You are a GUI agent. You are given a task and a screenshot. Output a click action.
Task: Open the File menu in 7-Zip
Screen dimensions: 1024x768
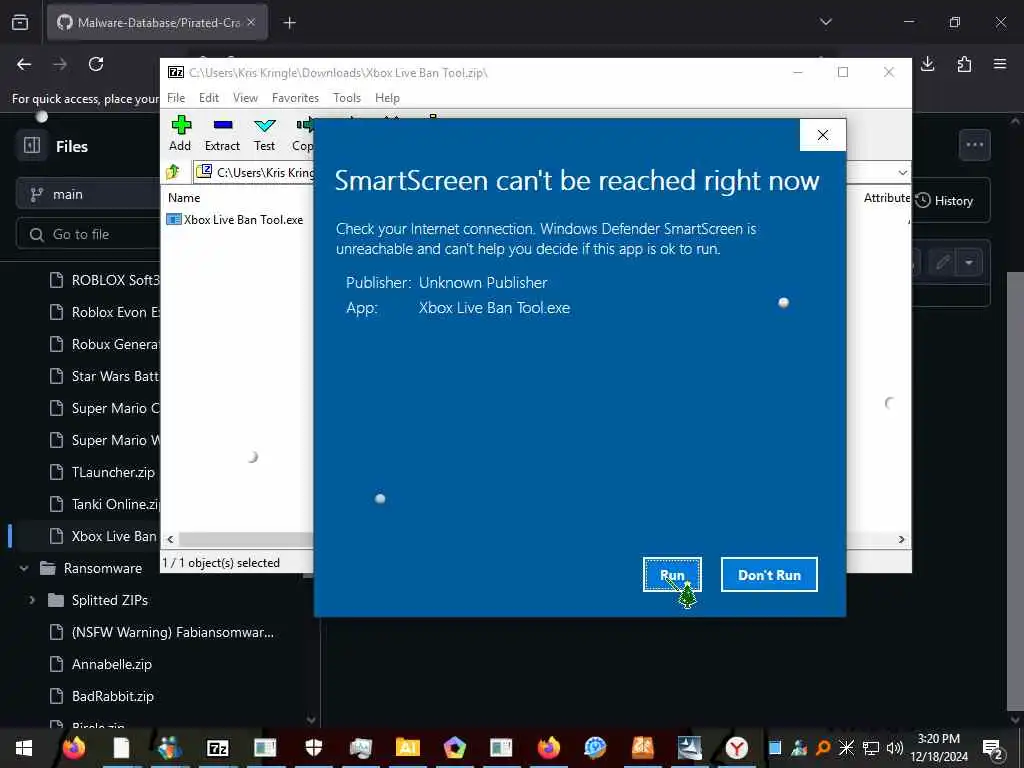coord(176,98)
